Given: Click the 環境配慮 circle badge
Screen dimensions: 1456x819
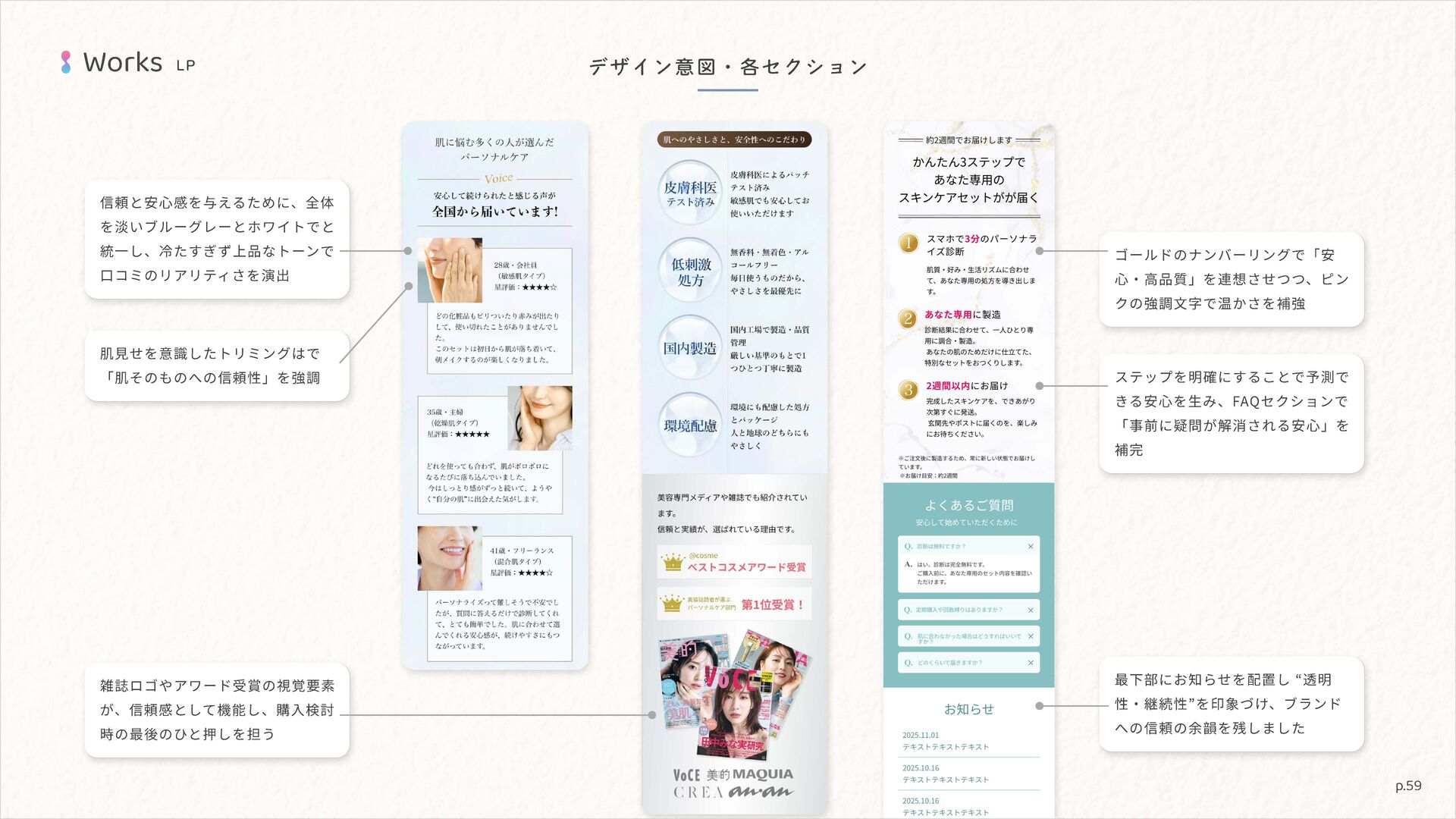Looking at the screenshot, I should pos(690,425).
